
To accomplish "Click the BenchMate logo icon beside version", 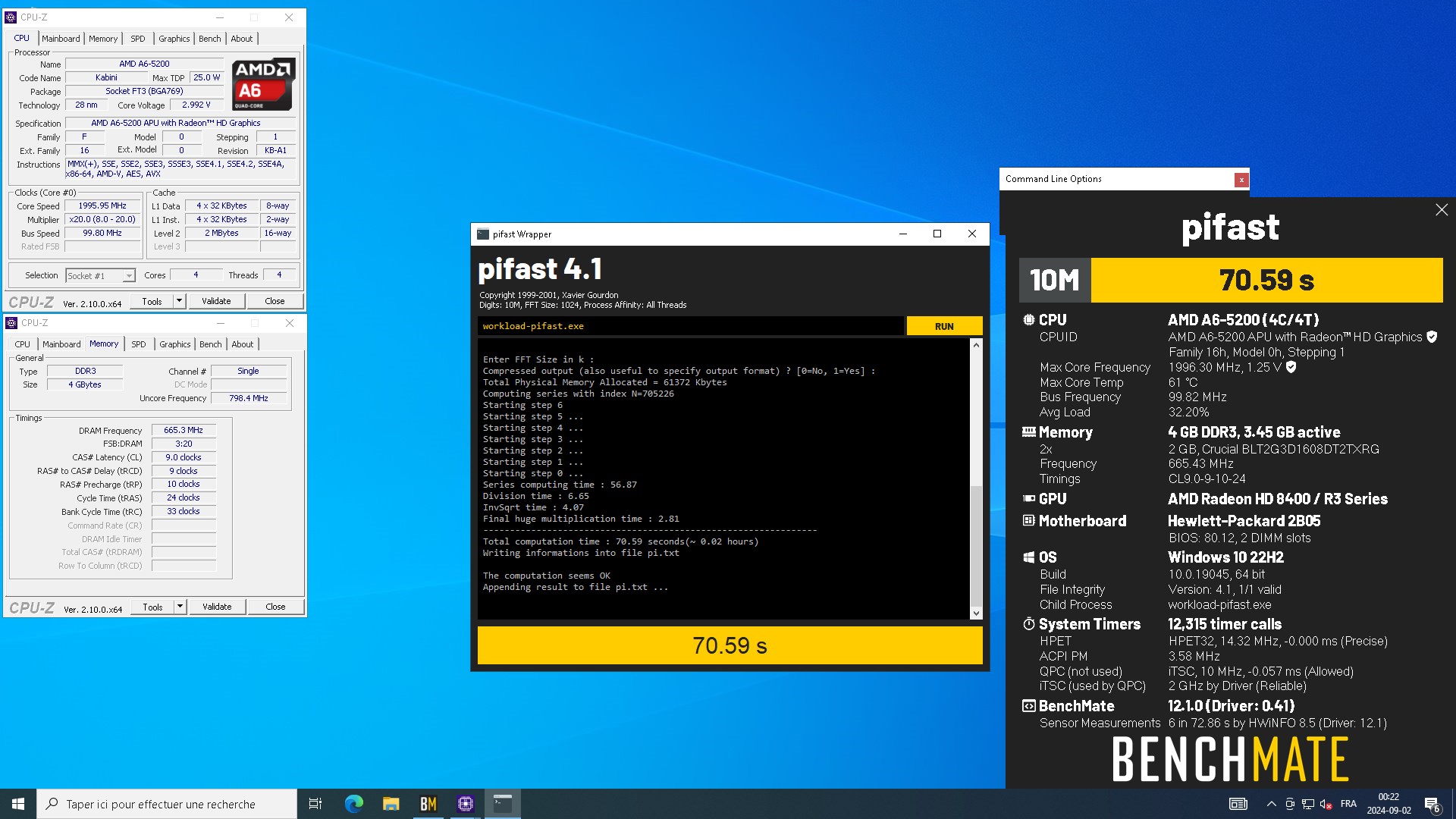I will click(x=1028, y=706).
